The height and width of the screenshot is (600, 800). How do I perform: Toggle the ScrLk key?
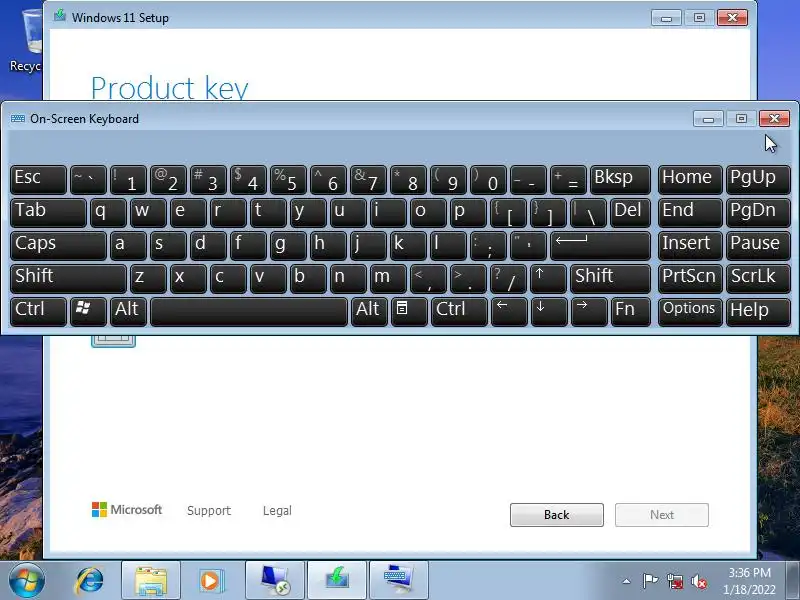[758, 278]
